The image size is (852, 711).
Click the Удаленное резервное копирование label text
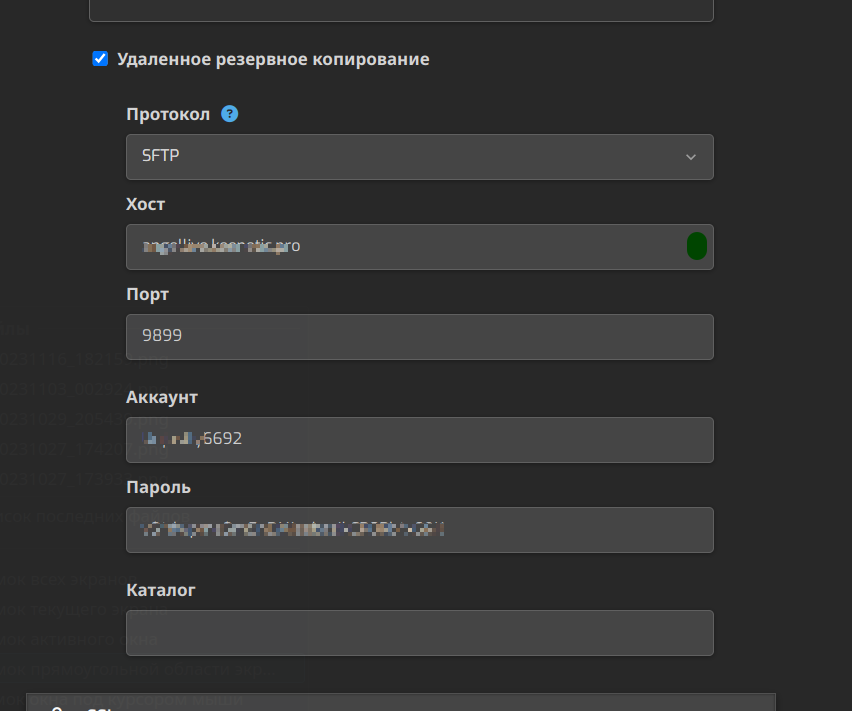click(273, 59)
